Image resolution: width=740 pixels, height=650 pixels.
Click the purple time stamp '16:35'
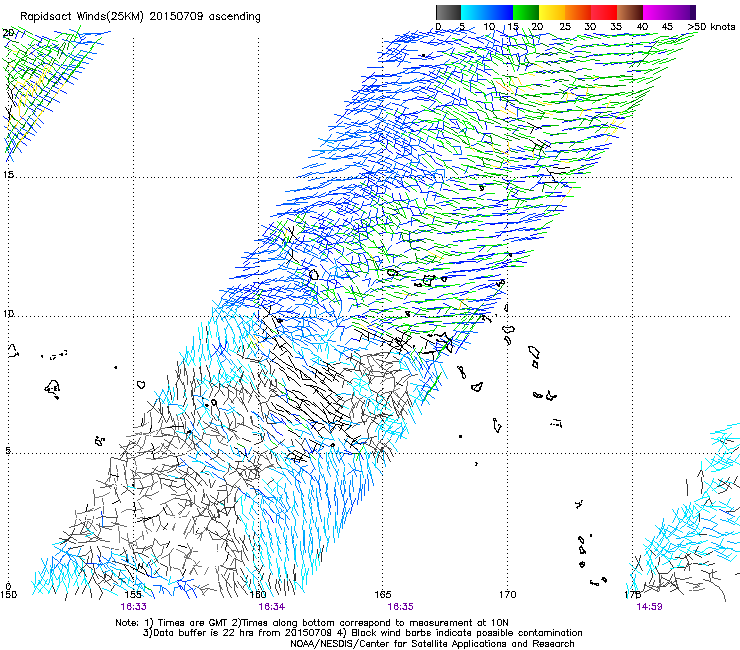pyautogui.click(x=400, y=607)
